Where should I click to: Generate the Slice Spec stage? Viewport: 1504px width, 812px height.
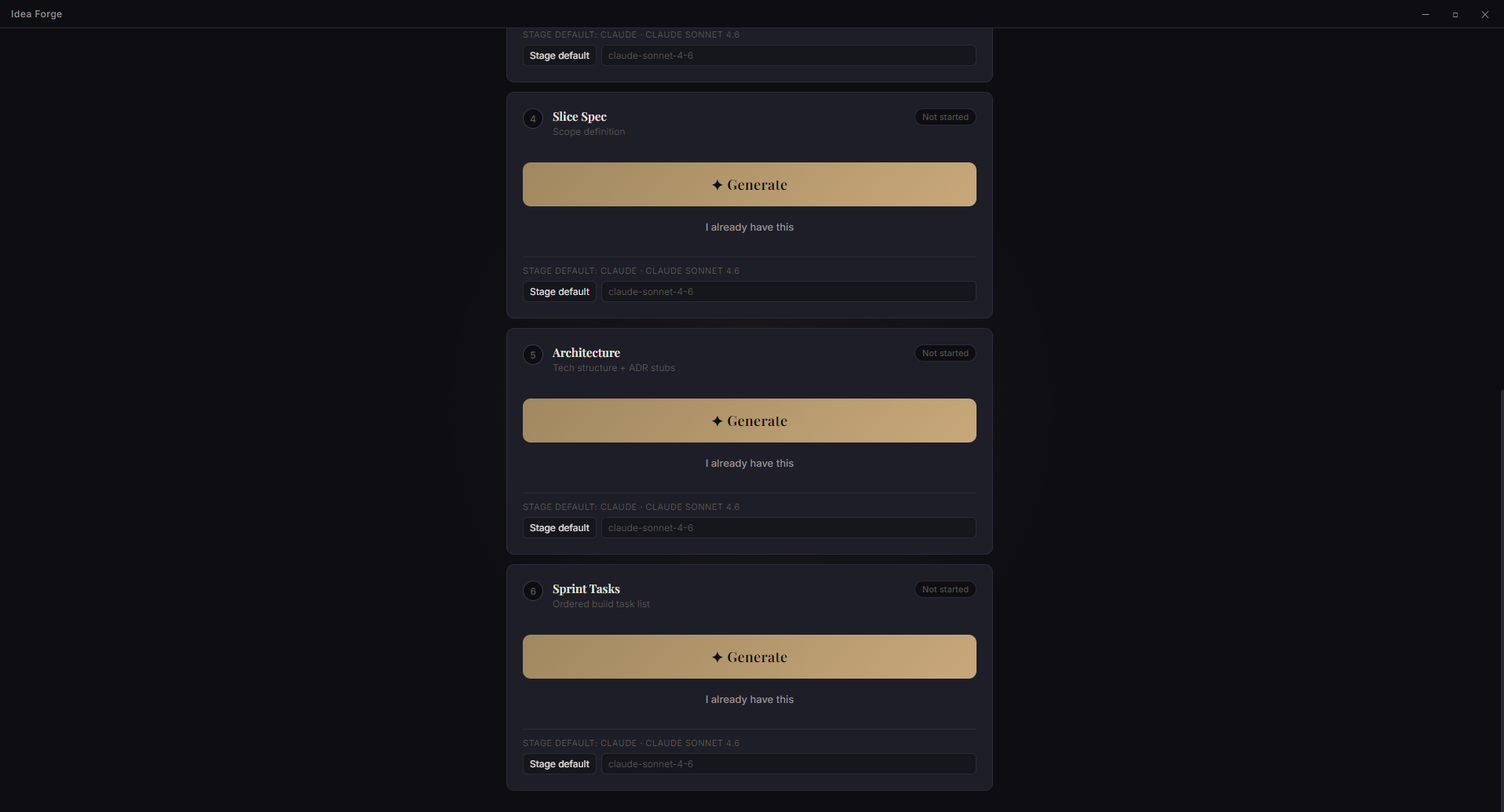click(749, 184)
